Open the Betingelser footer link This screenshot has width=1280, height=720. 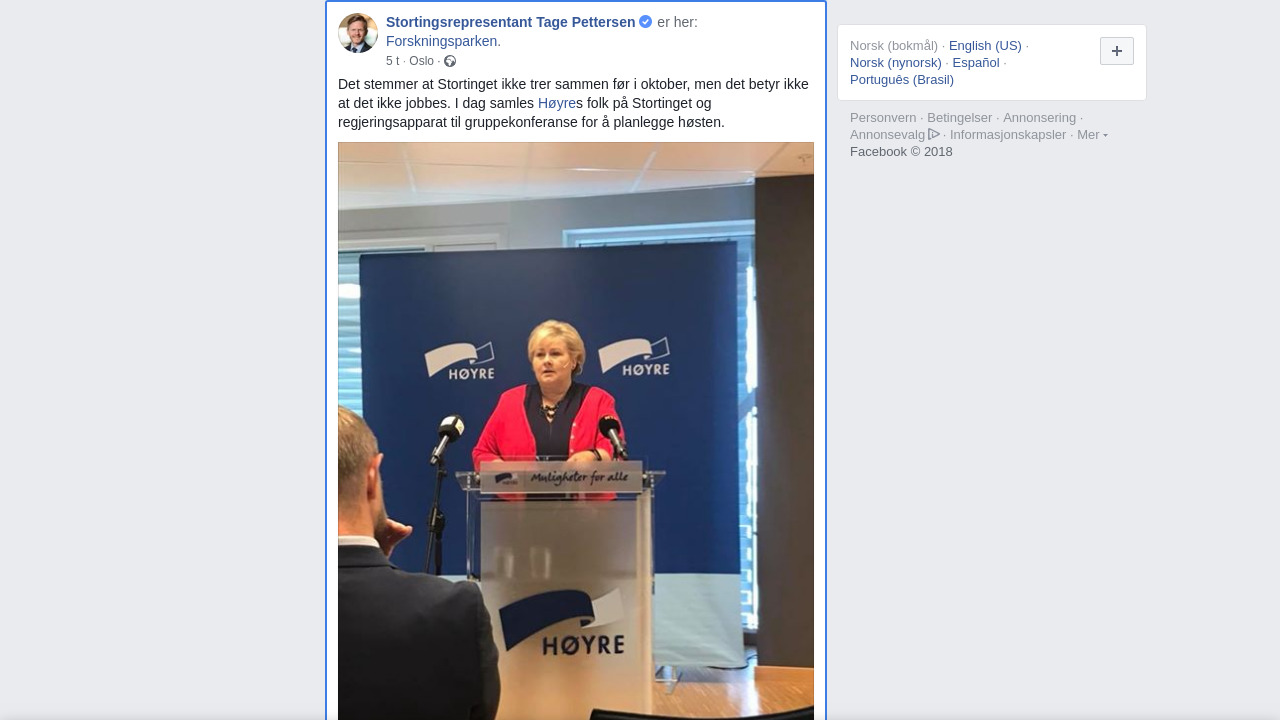960,118
